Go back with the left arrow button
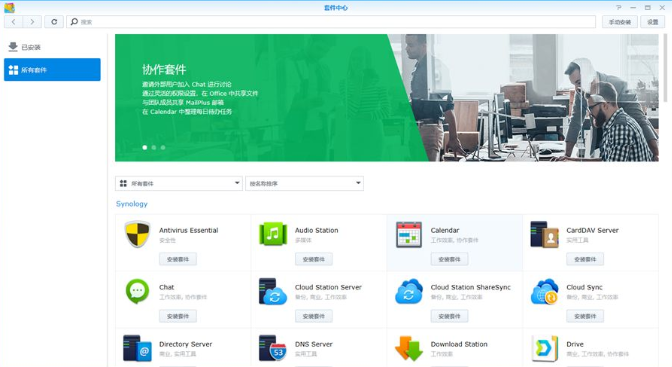This screenshot has width=672, height=367. click(x=14, y=21)
